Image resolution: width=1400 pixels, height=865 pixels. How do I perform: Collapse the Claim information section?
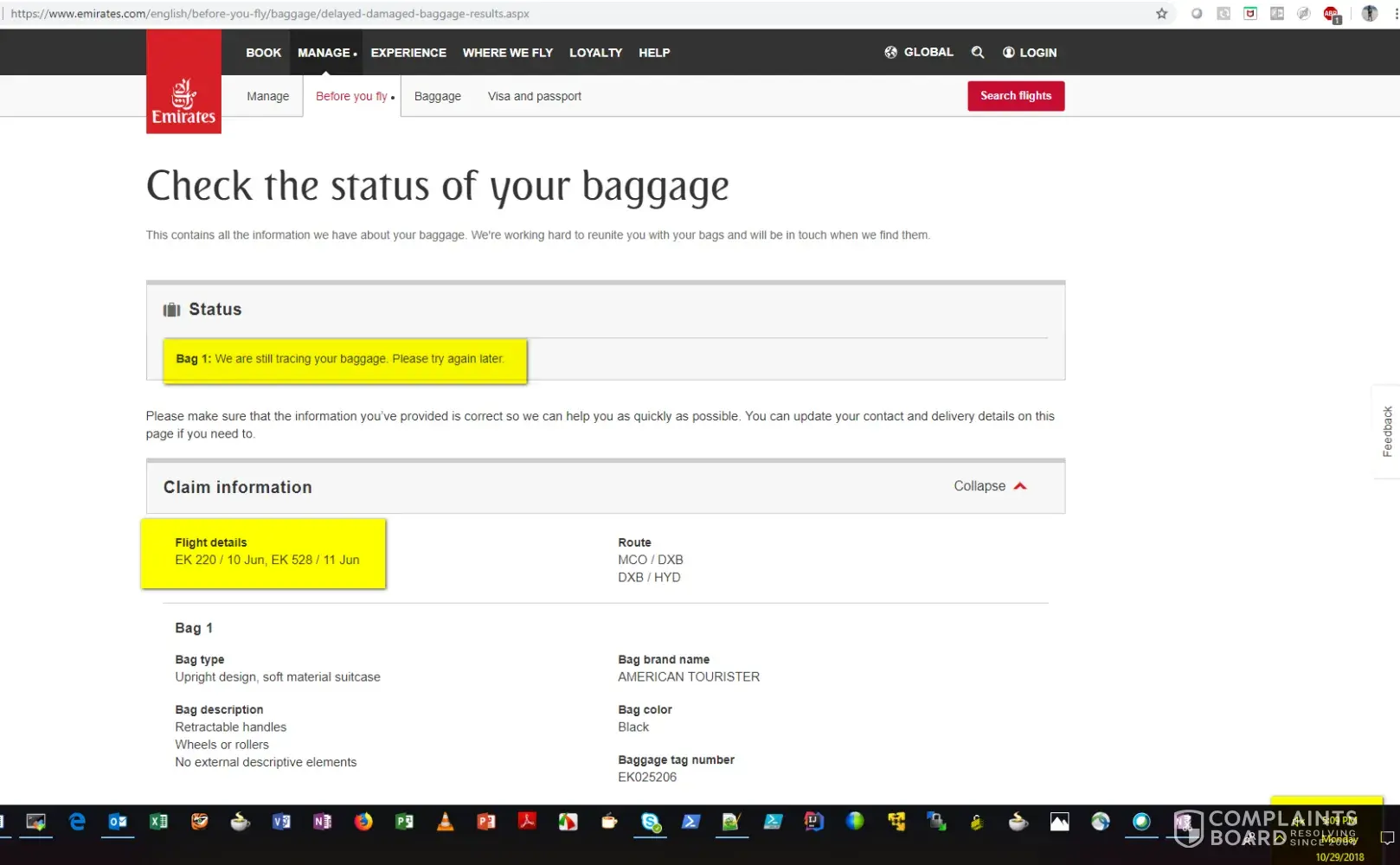(x=990, y=486)
